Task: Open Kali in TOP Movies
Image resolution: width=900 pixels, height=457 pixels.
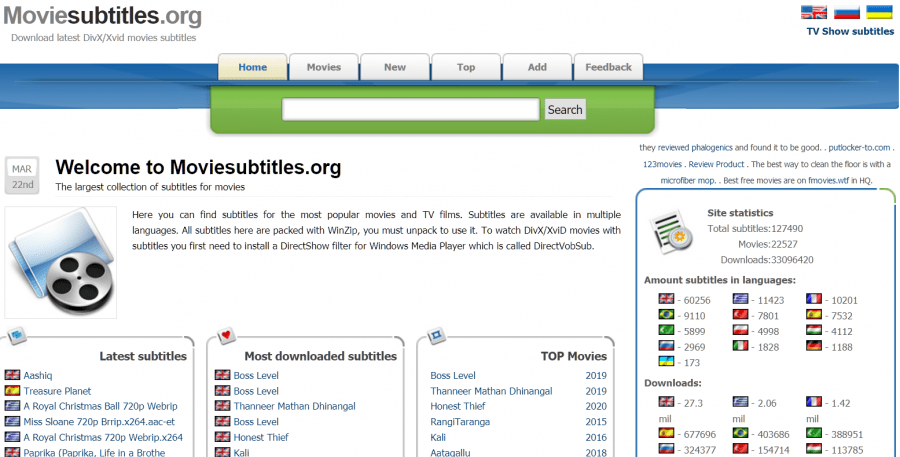Action: click(x=438, y=437)
